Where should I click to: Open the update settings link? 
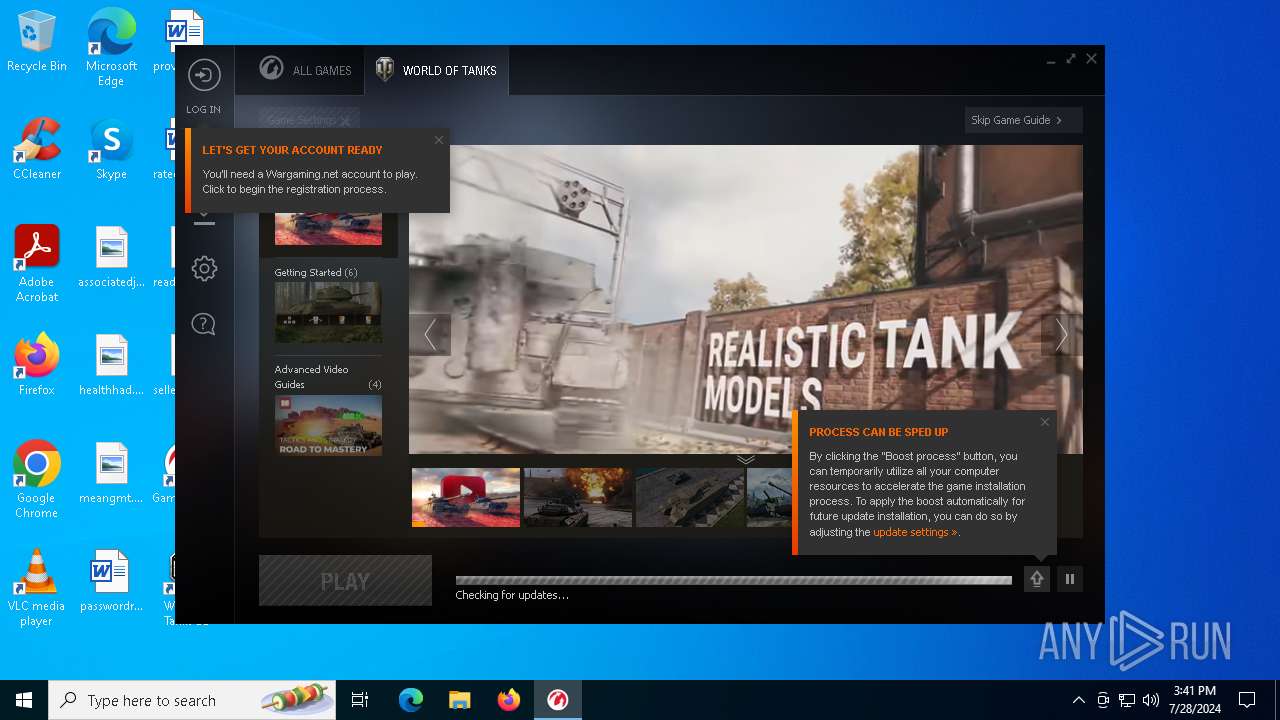(x=915, y=532)
